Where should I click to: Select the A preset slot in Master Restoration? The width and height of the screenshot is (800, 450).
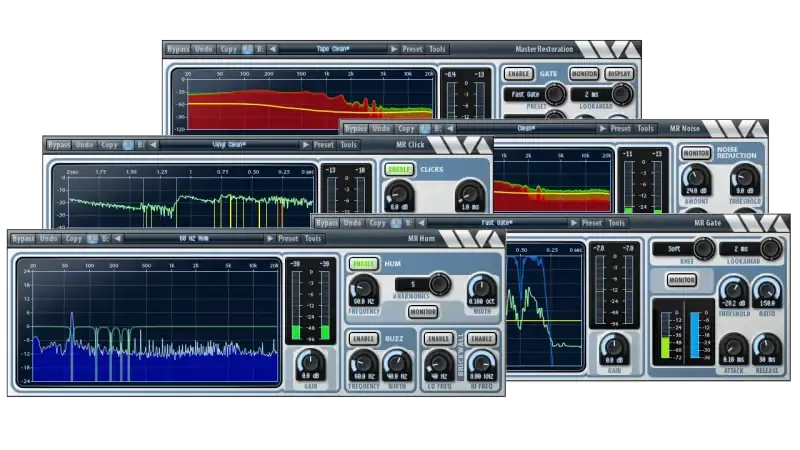pyautogui.click(x=247, y=49)
